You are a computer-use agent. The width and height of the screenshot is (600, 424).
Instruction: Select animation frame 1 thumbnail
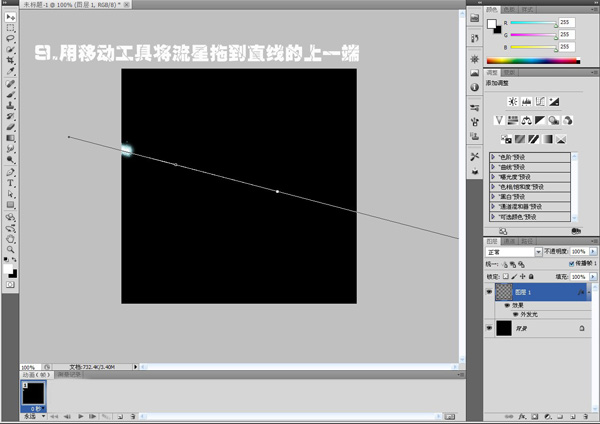(x=32, y=394)
